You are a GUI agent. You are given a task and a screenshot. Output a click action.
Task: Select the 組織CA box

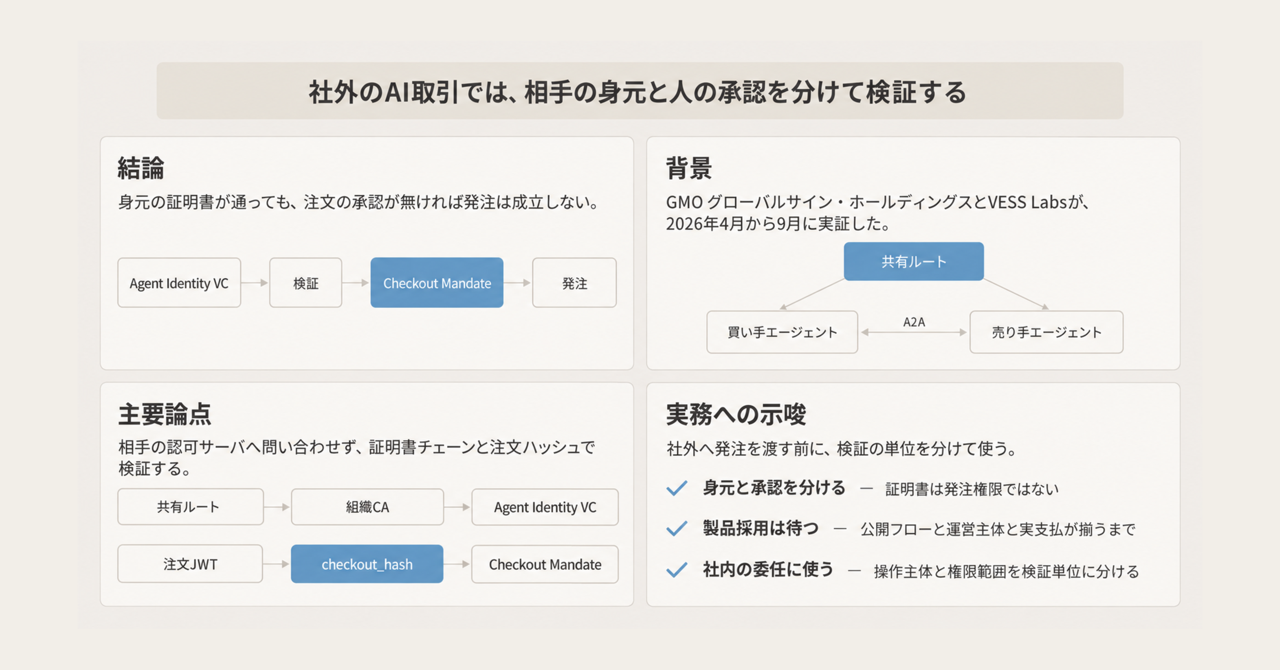[x=367, y=507]
